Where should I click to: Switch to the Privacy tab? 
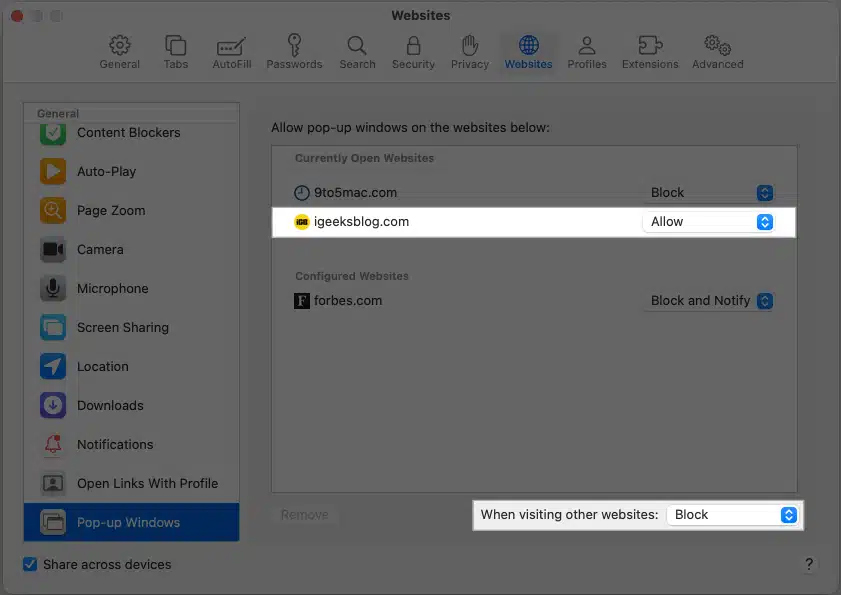(469, 52)
